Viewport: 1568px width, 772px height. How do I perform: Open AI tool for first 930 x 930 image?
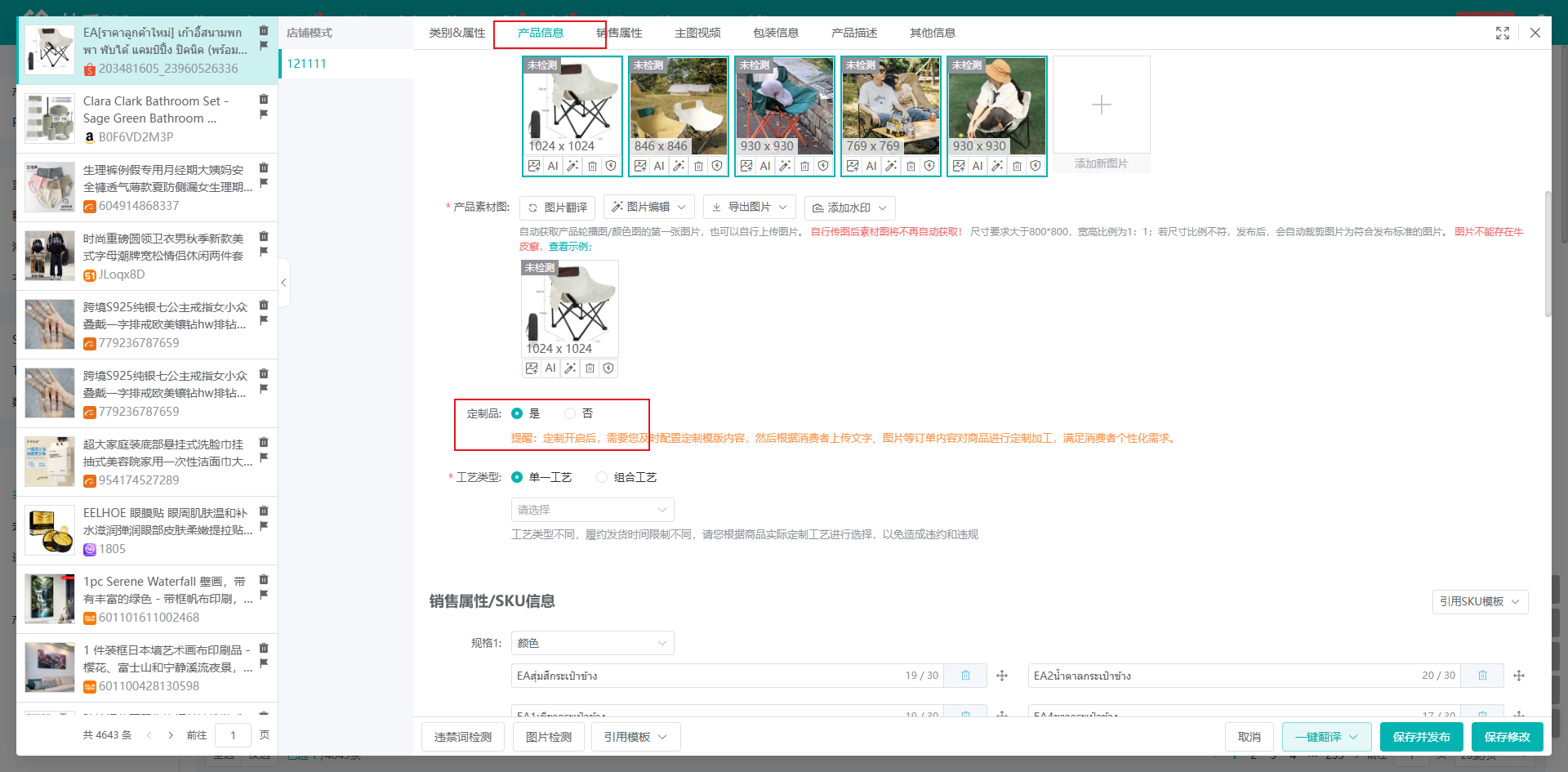click(x=765, y=166)
